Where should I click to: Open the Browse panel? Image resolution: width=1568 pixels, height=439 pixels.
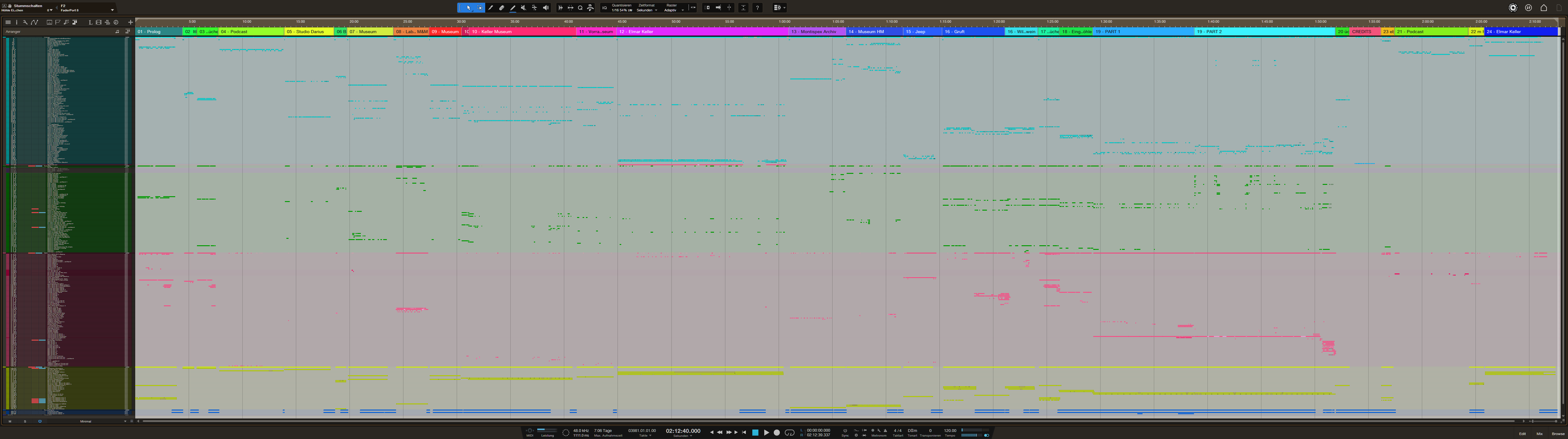pyautogui.click(x=1558, y=433)
